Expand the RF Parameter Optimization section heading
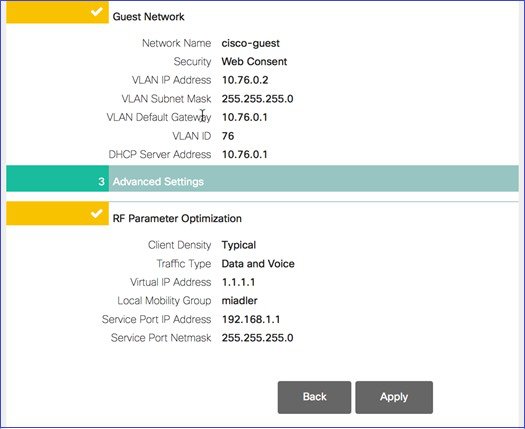 [x=177, y=219]
